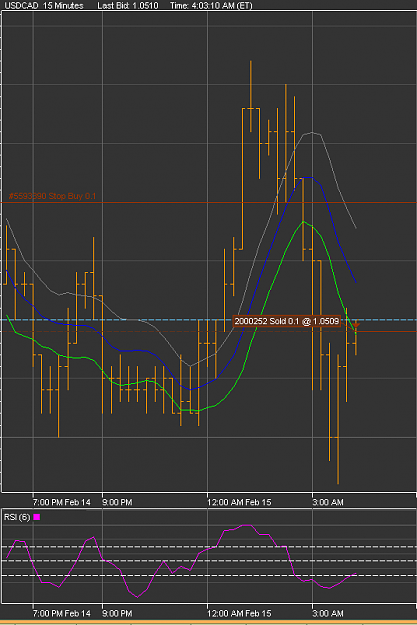Click the 2000252 Sold 0.1 @ 1.0509 trade label
This screenshot has height=625, width=417.
287,321
